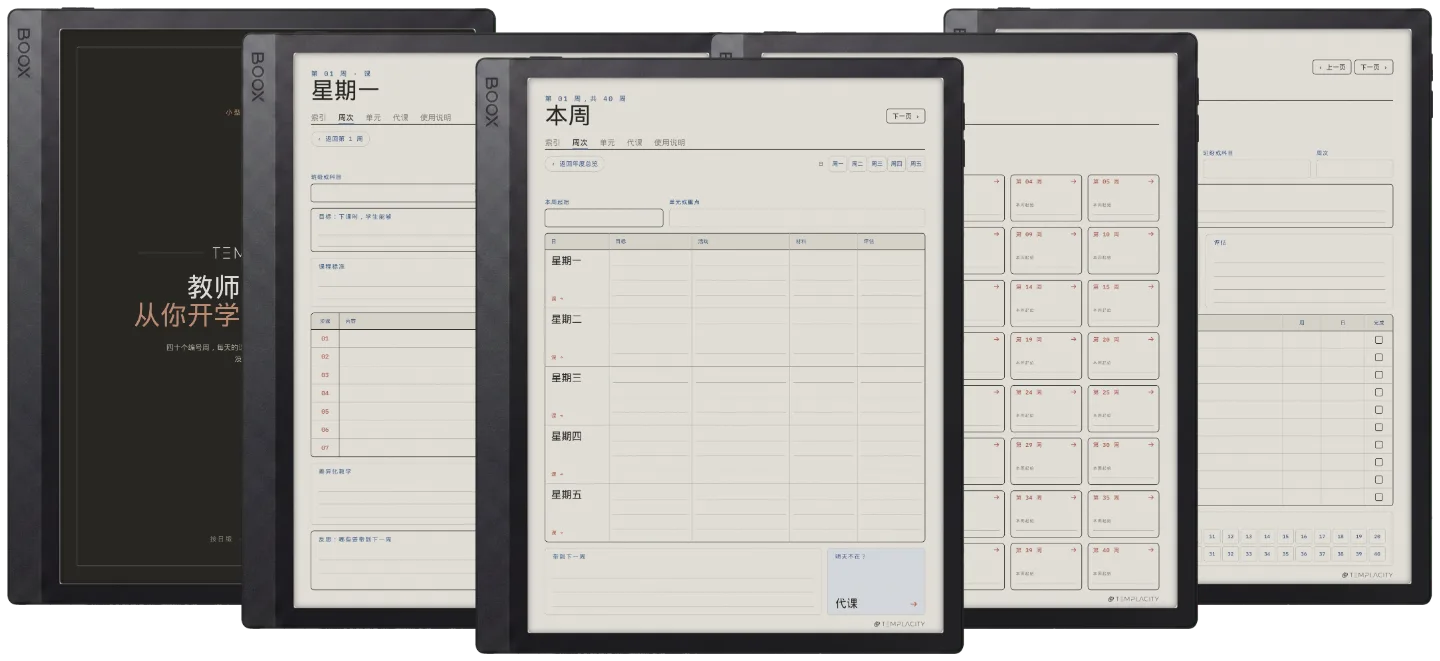This screenshot has width=1440, height=661.
Task: Open the 单元 tab on the 星期一 page
Action: click(373, 117)
